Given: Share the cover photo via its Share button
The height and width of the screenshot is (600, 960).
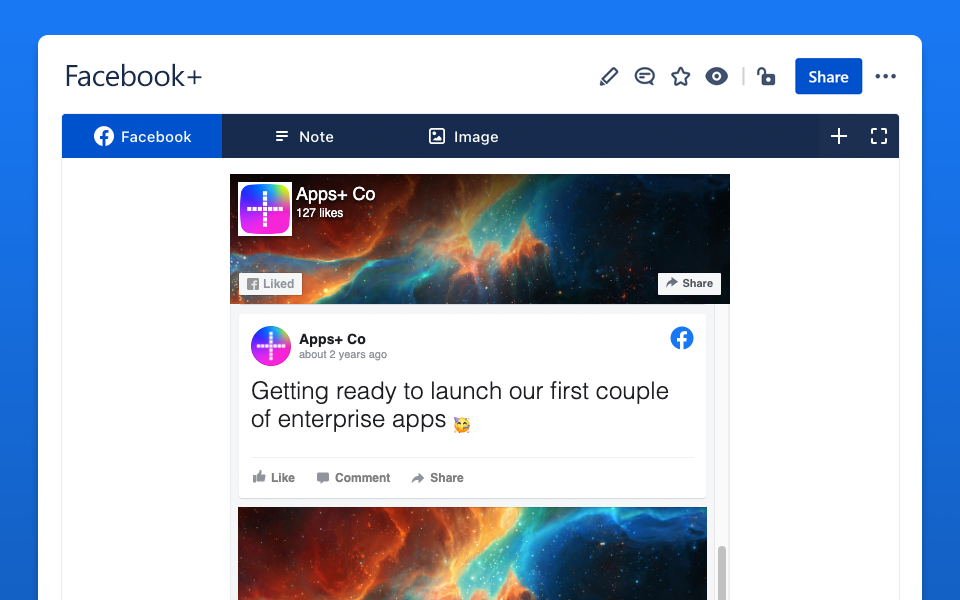Looking at the screenshot, I should (x=689, y=283).
